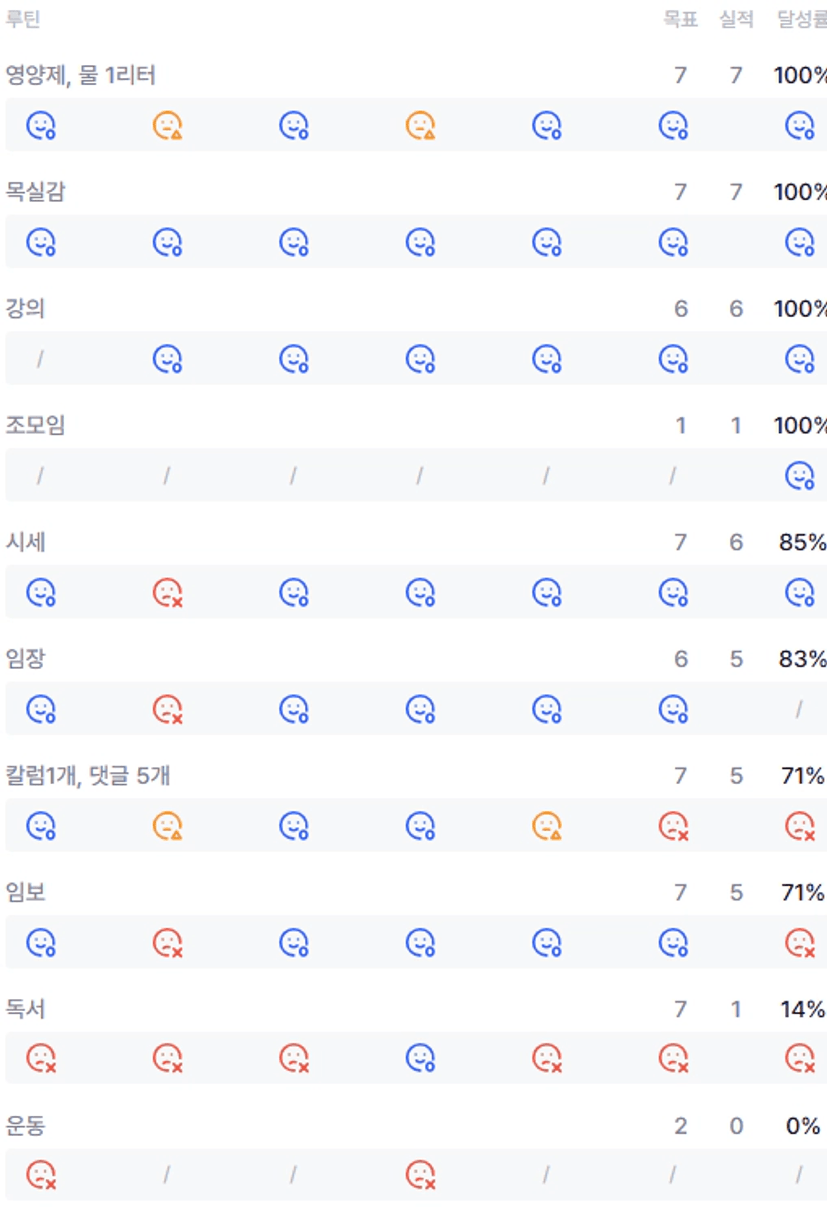The height and width of the screenshot is (1216, 827).
Task: Click the 14% achievement rate value
Action: tap(803, 1009)
